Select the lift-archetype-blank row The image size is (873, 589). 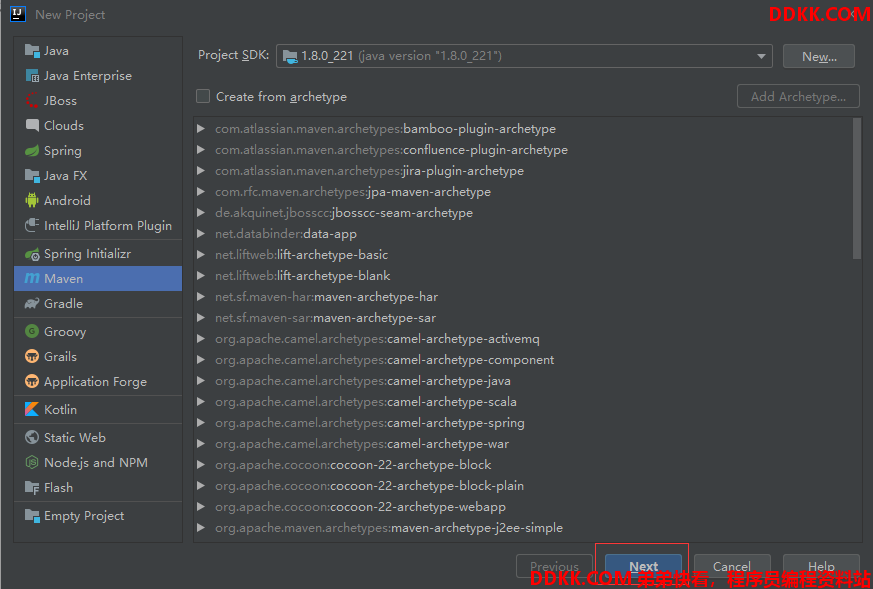click(x=523, y=276)
